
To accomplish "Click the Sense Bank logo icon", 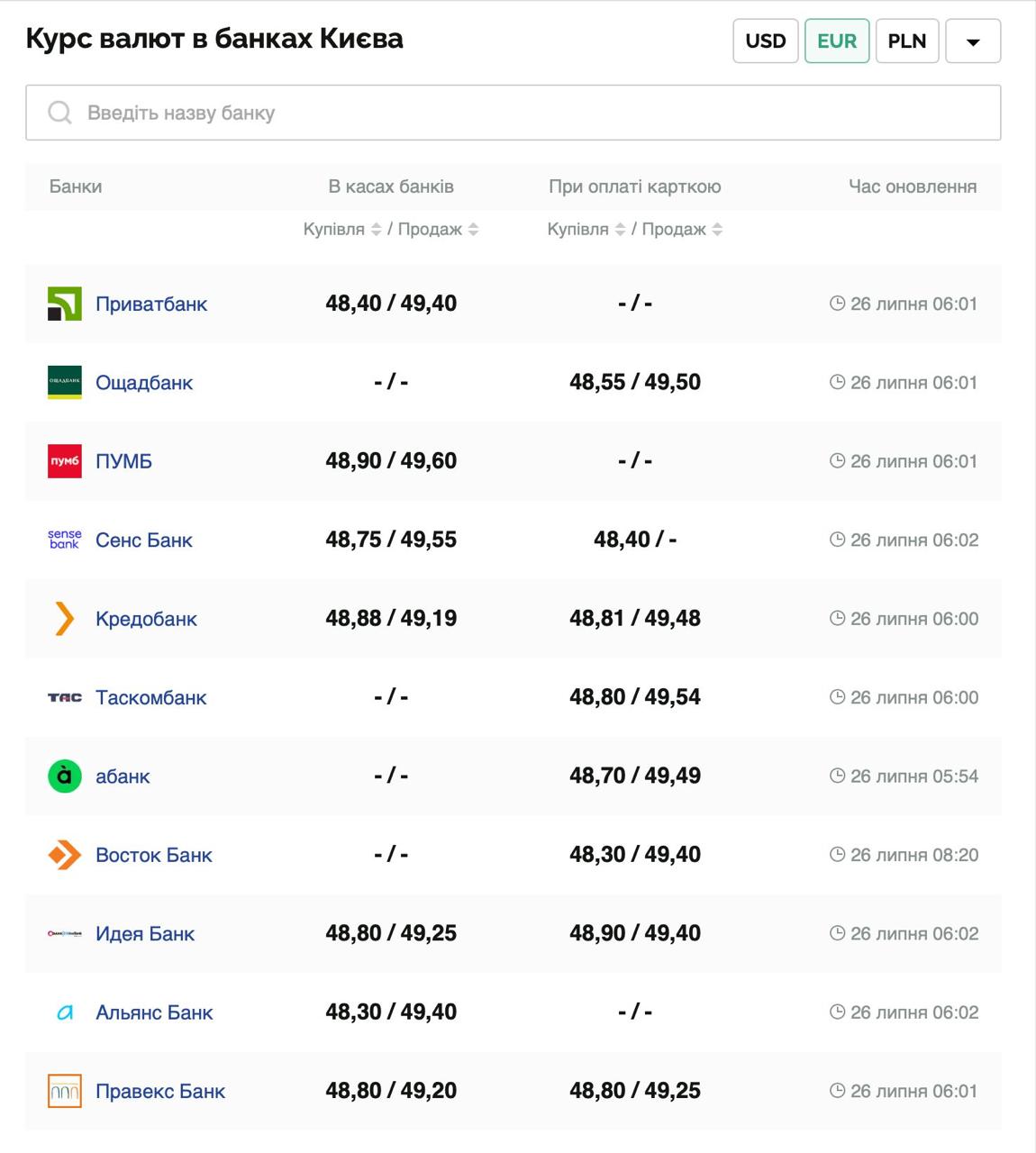I will coord(64,540).
